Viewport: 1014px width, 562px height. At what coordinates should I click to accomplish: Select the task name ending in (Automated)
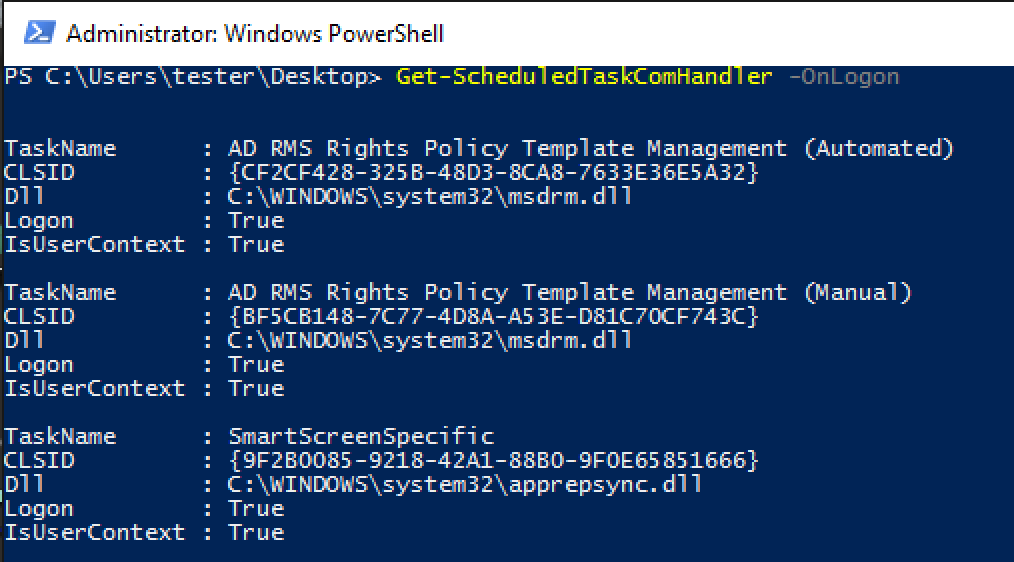point(591,148)
